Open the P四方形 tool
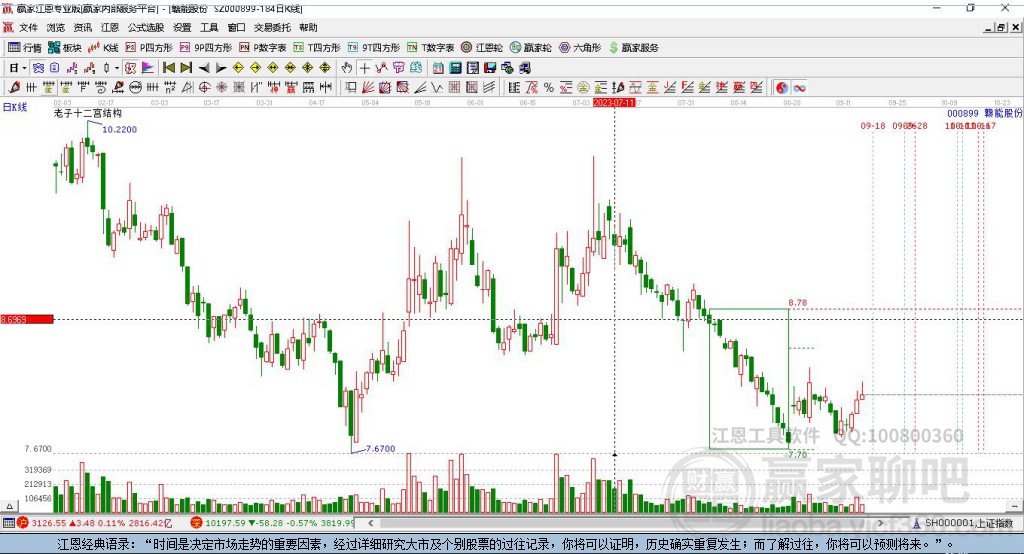Screen dimensions: 1024x554 point(149,48)
